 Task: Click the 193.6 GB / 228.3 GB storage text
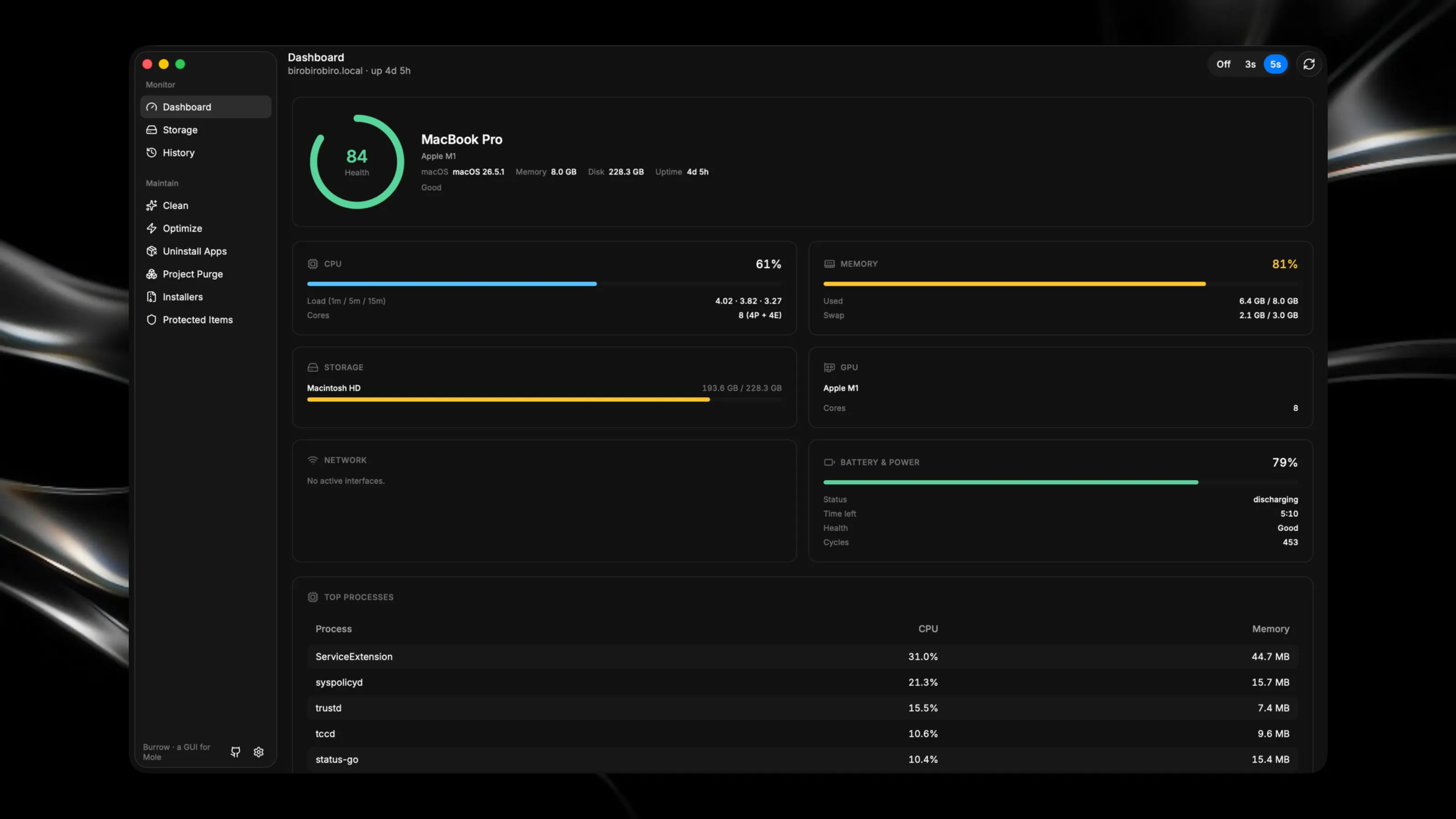pyautogui.click(x=742, y=388)
